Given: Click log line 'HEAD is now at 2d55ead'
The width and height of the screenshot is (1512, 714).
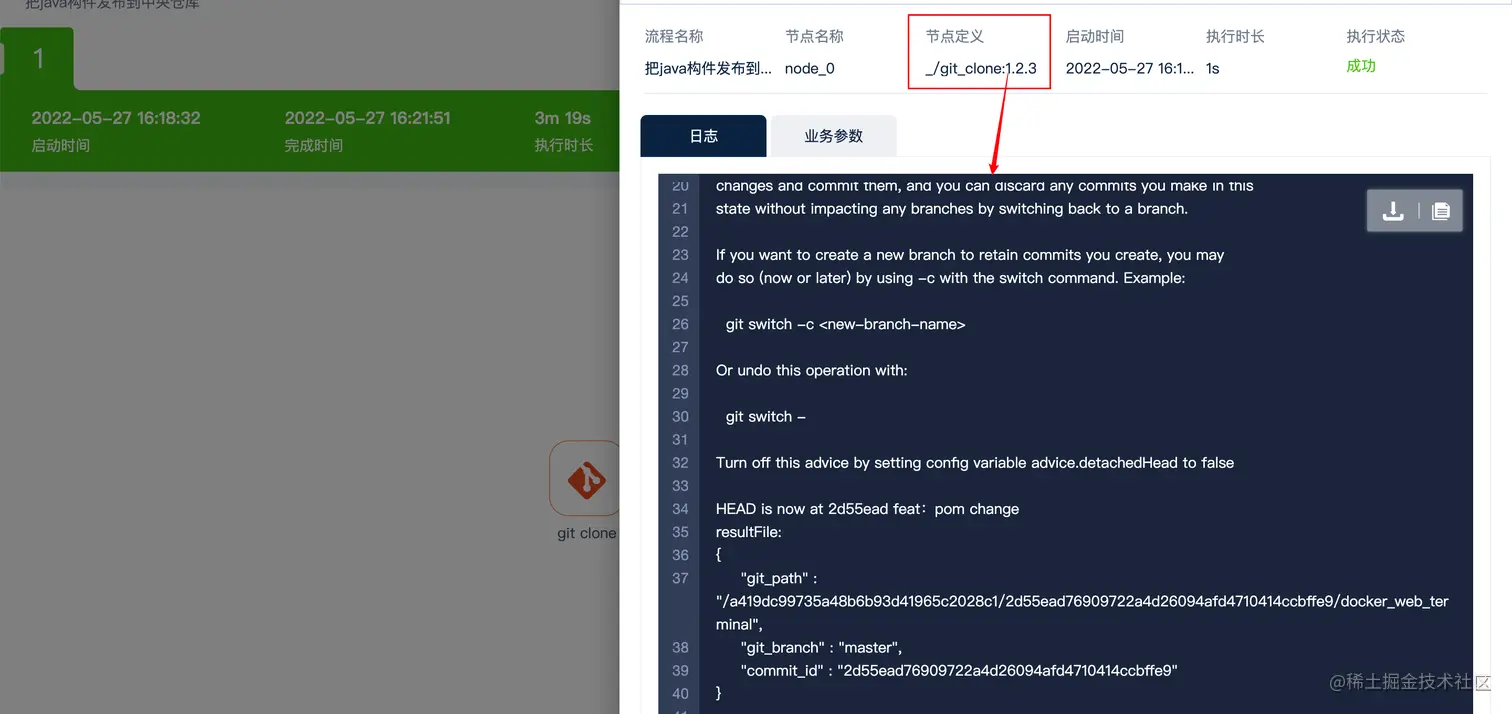Looking at the screenshot, I should coord(867,508).
